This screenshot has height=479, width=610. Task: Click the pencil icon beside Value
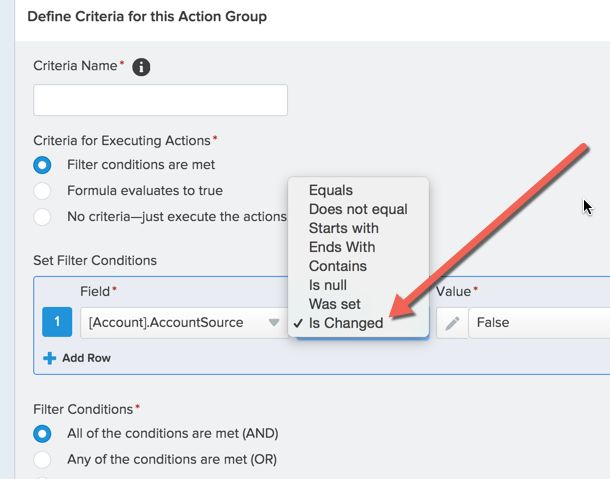click(x=452, y=323)
